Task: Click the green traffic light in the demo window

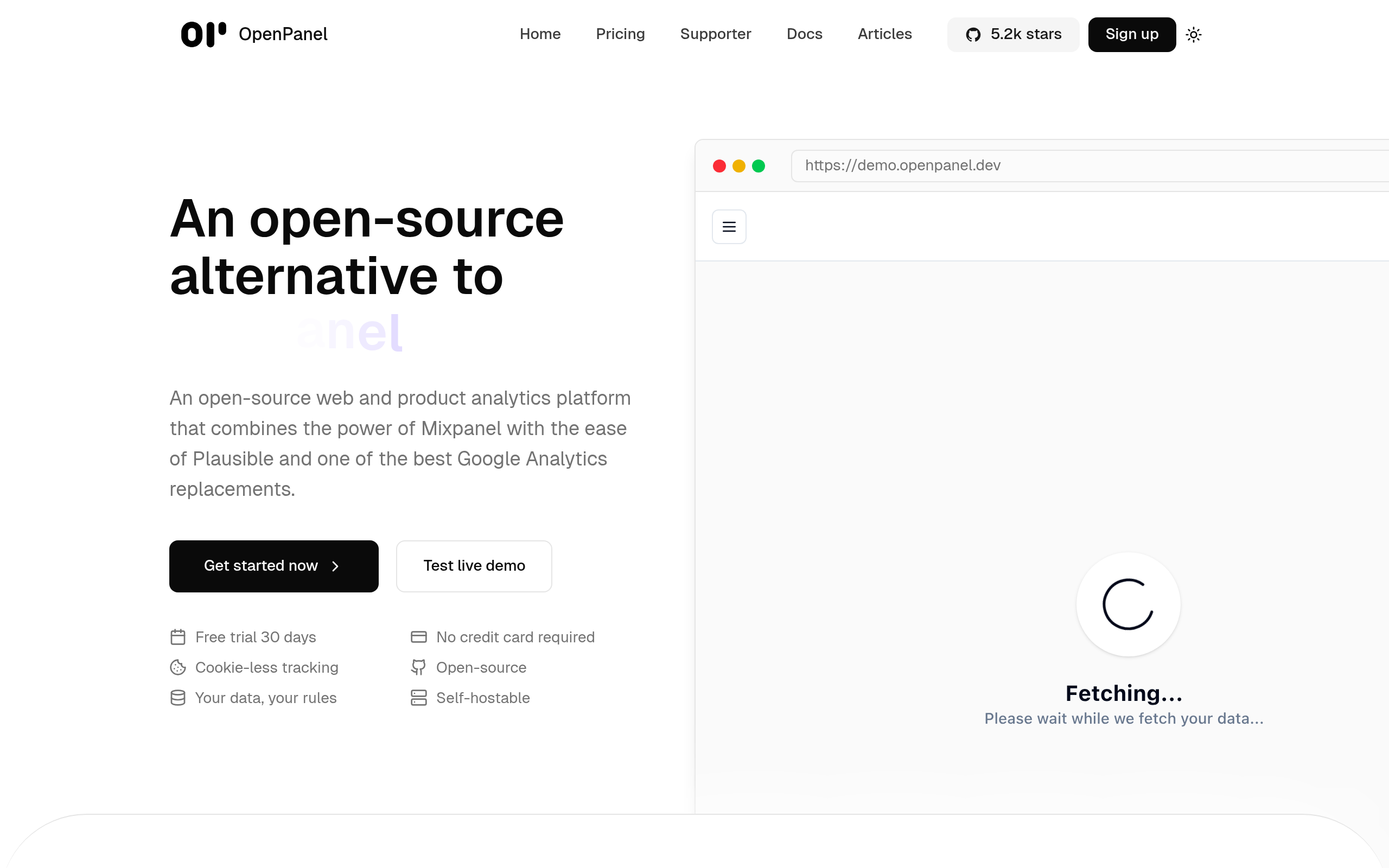Action: tap(759, 166)
